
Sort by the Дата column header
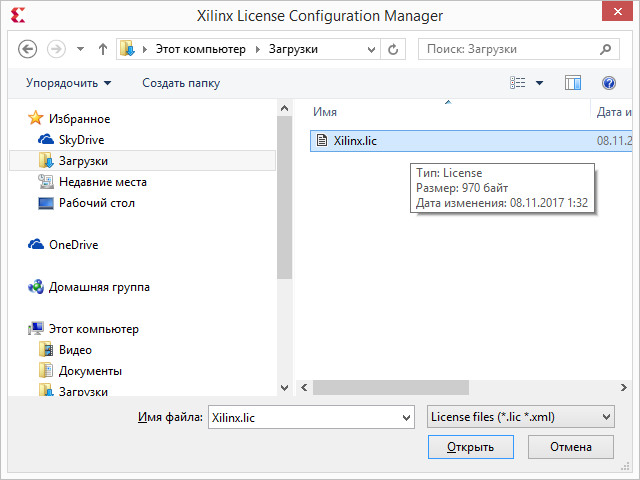tap(612, 112)
